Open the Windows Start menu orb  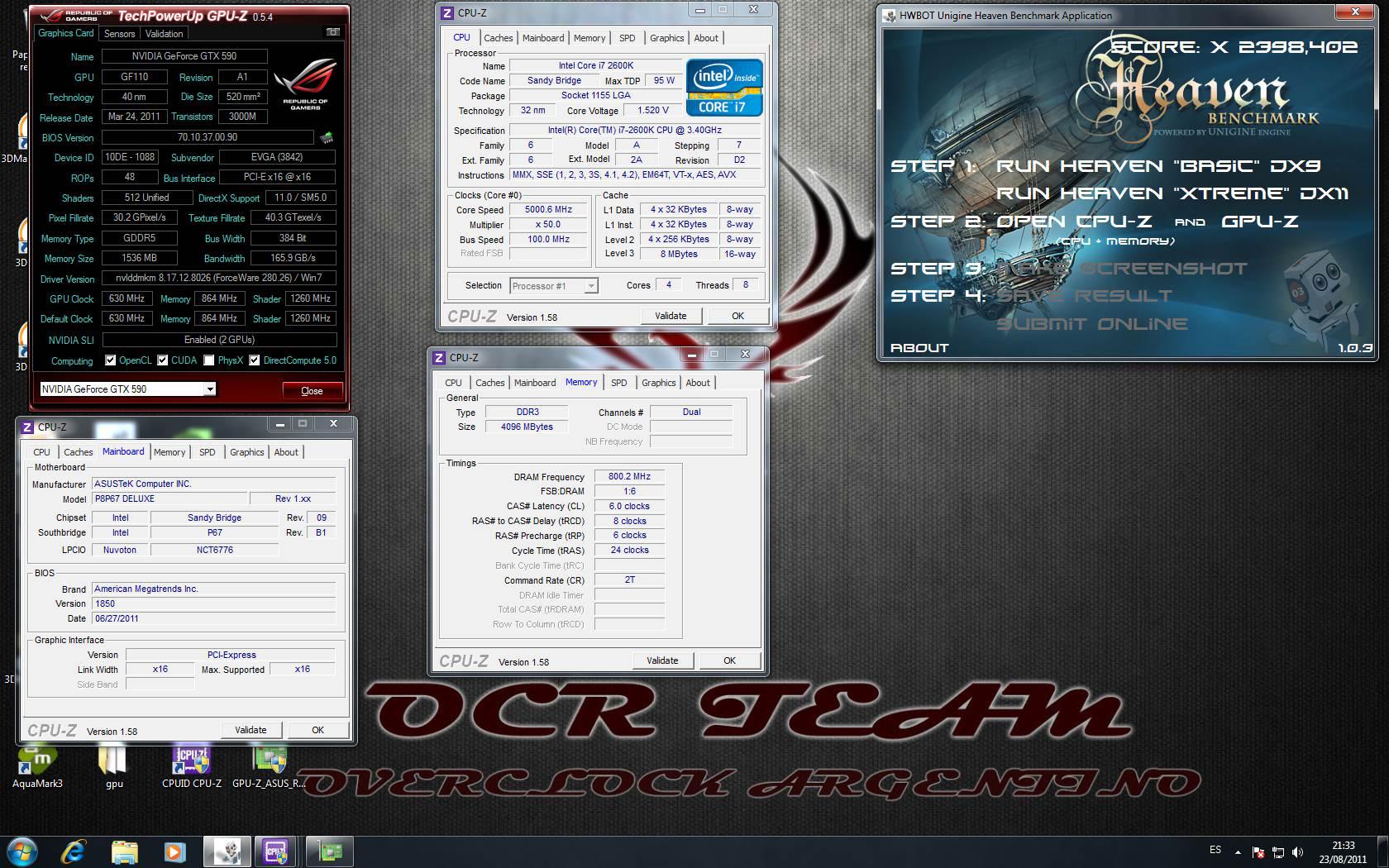pos(21,851)
